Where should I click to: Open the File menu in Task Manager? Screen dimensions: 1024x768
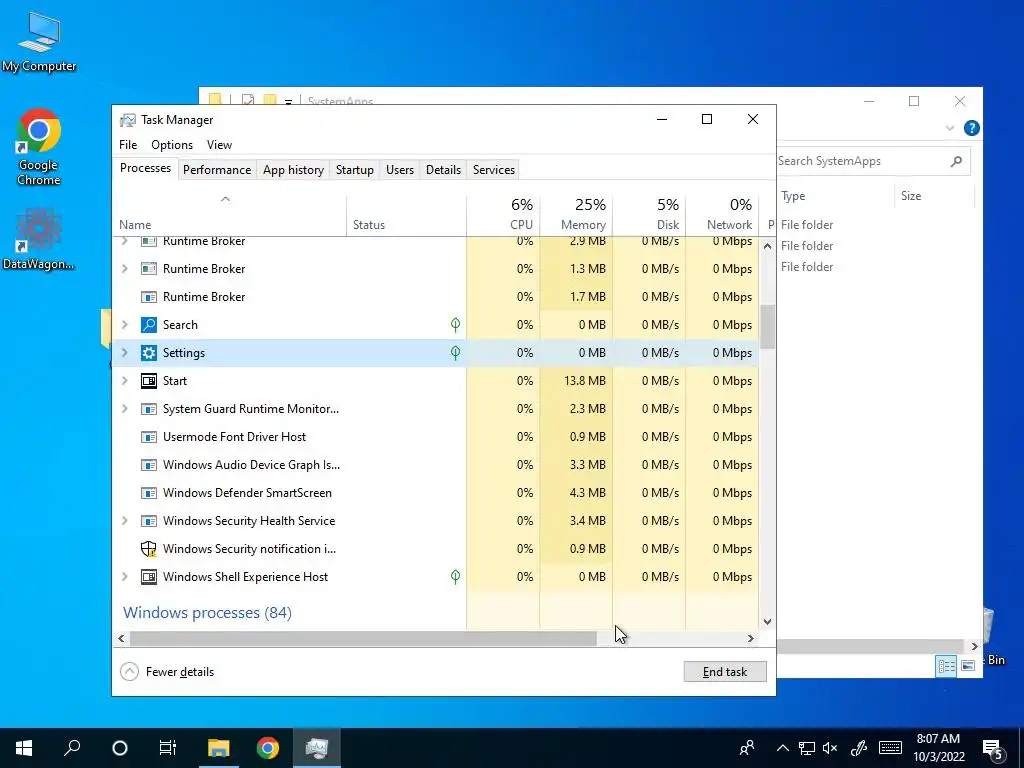(x=128, y=145)
